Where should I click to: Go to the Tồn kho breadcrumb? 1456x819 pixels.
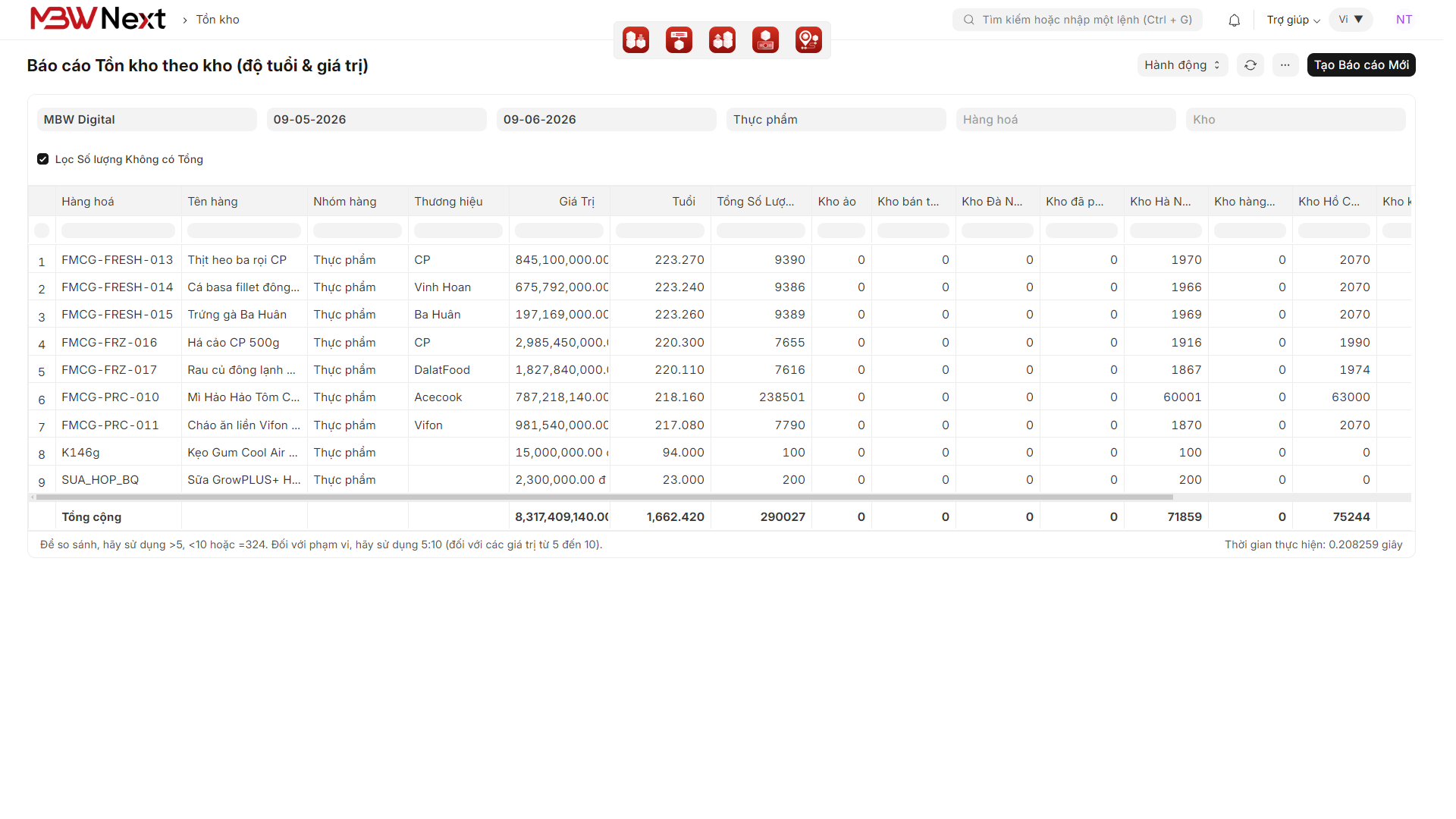(218, 20)
